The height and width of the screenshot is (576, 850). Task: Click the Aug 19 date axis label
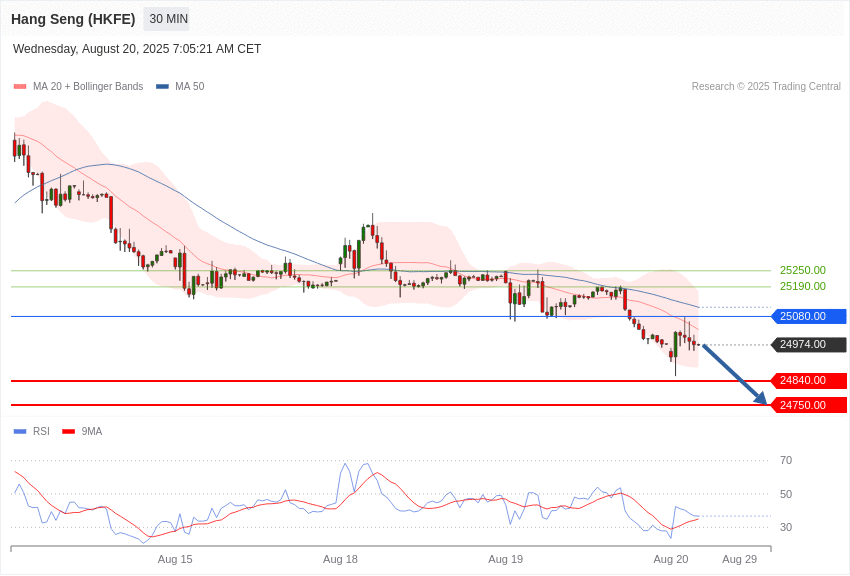point(506,559)
